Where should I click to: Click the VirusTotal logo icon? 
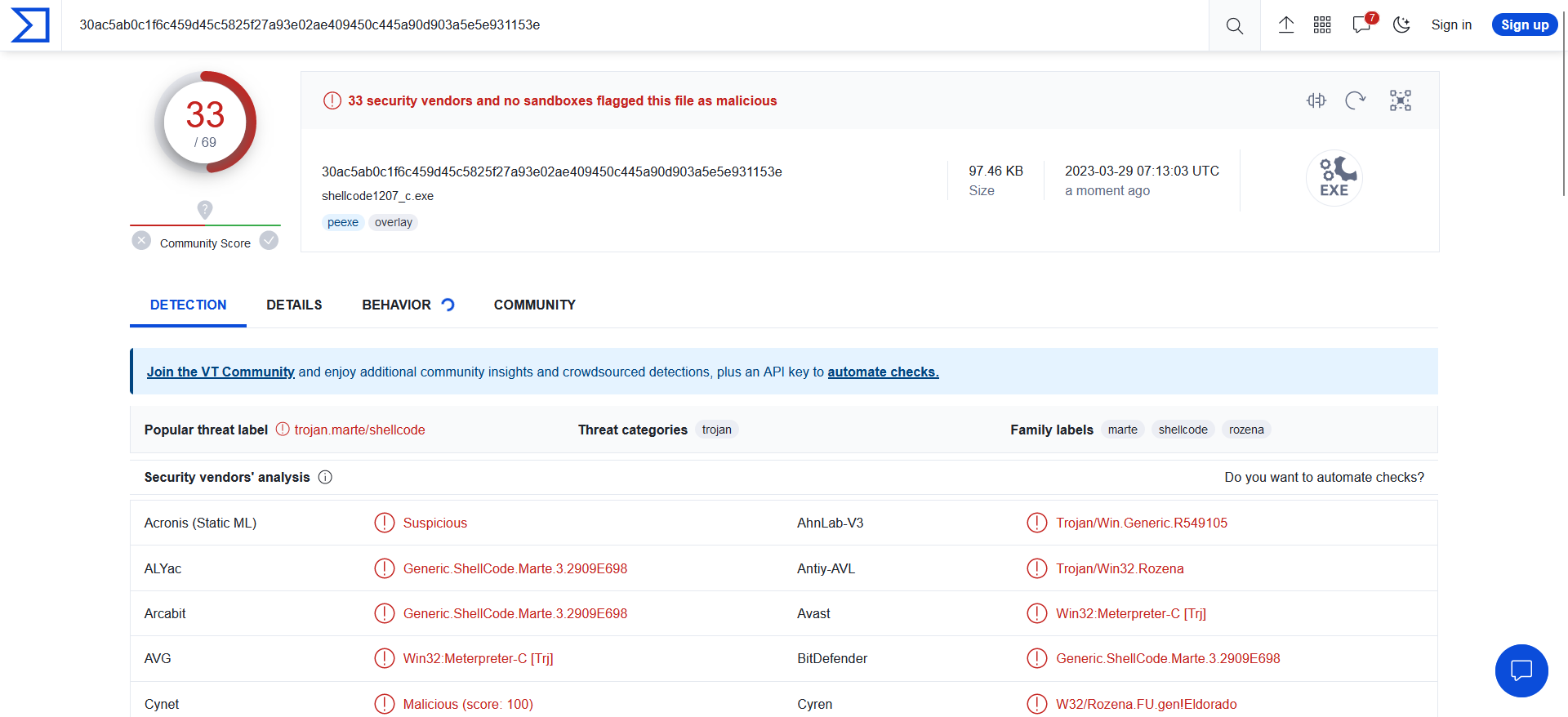pyautogui.click(x=30, y=25)
